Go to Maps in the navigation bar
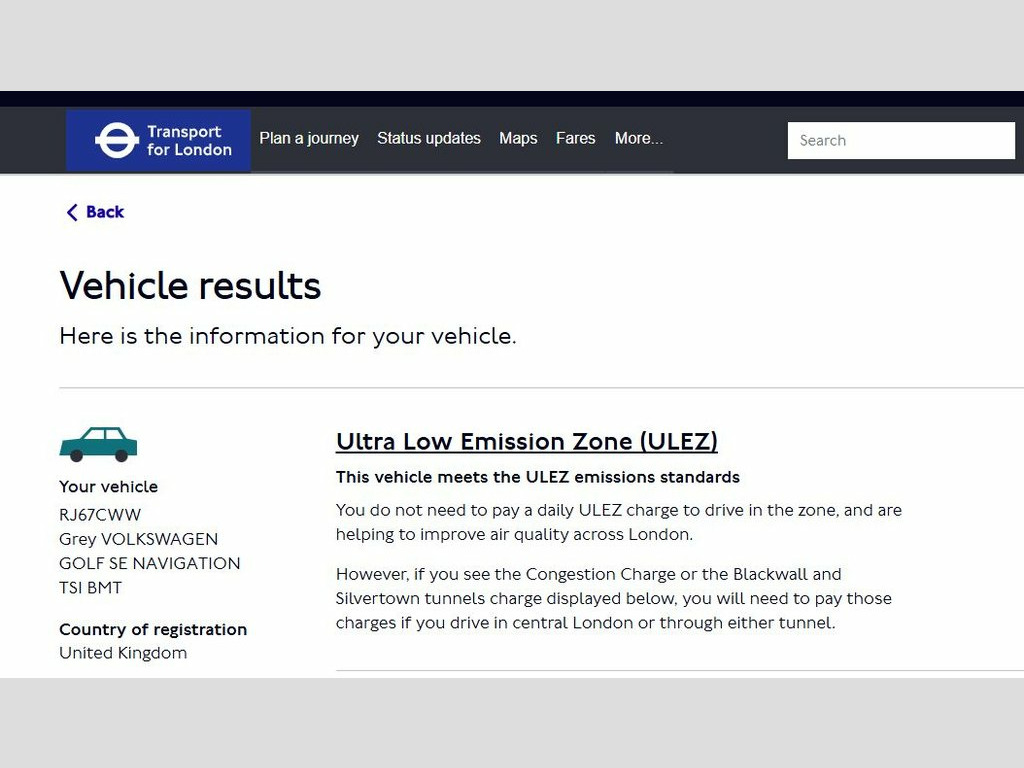Screen dimensions: 1024x768 point(518,139)
